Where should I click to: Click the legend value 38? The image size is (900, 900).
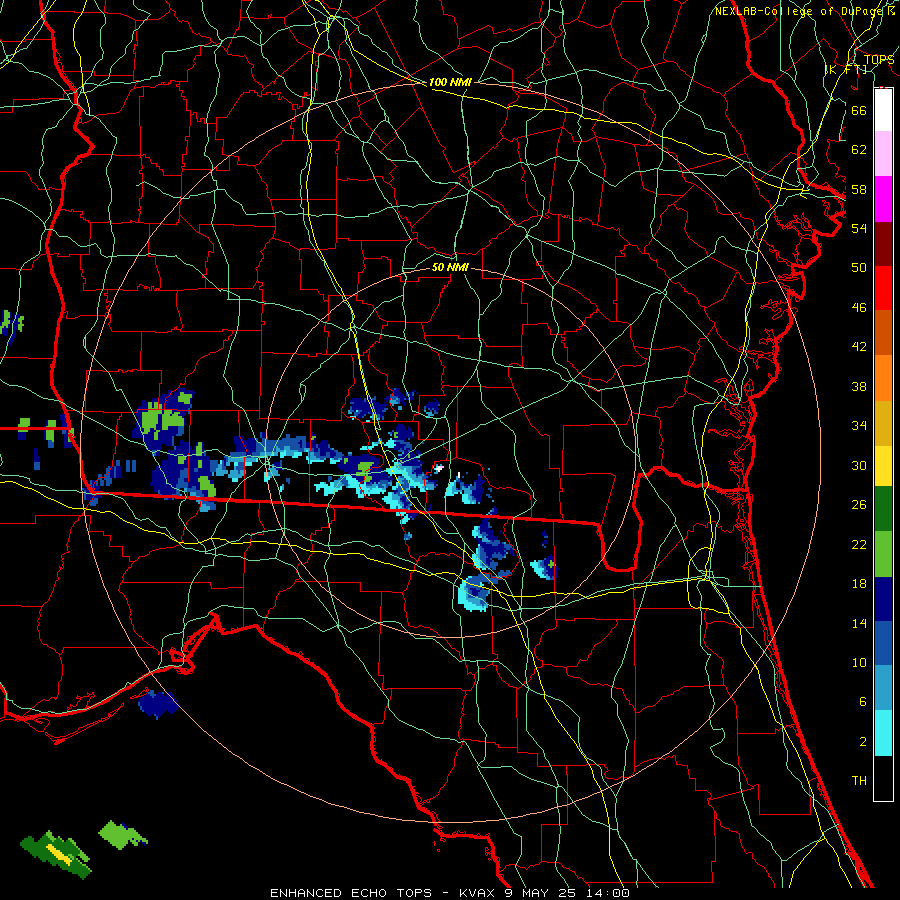(859, 386)
